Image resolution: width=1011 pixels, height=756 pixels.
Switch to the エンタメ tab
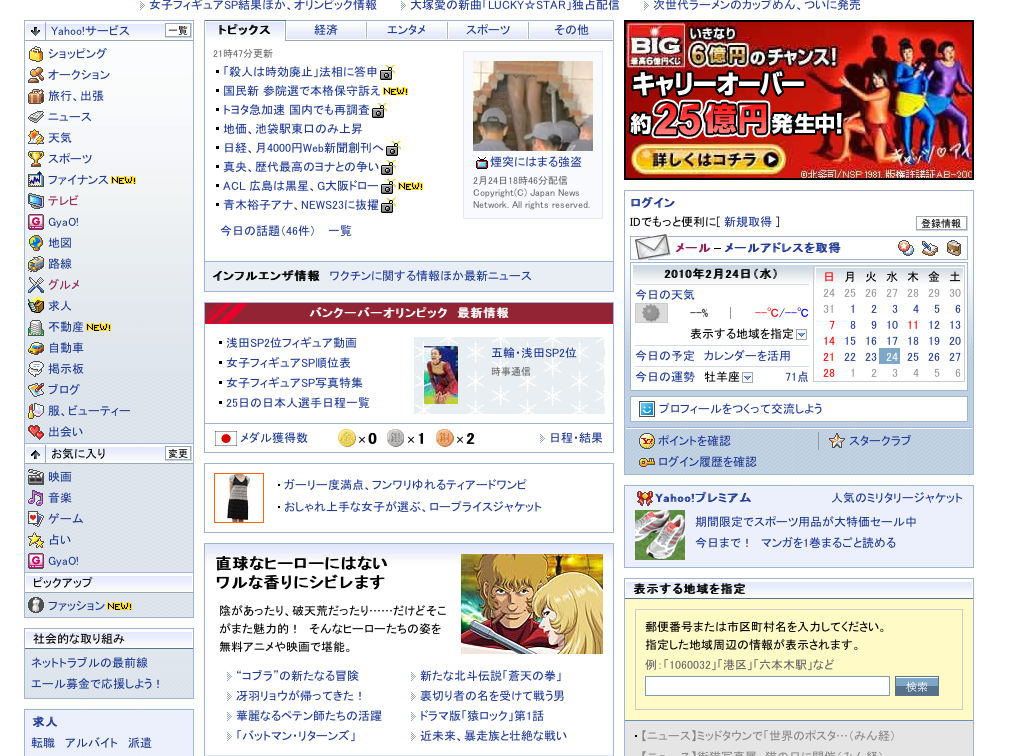(406, 30)
